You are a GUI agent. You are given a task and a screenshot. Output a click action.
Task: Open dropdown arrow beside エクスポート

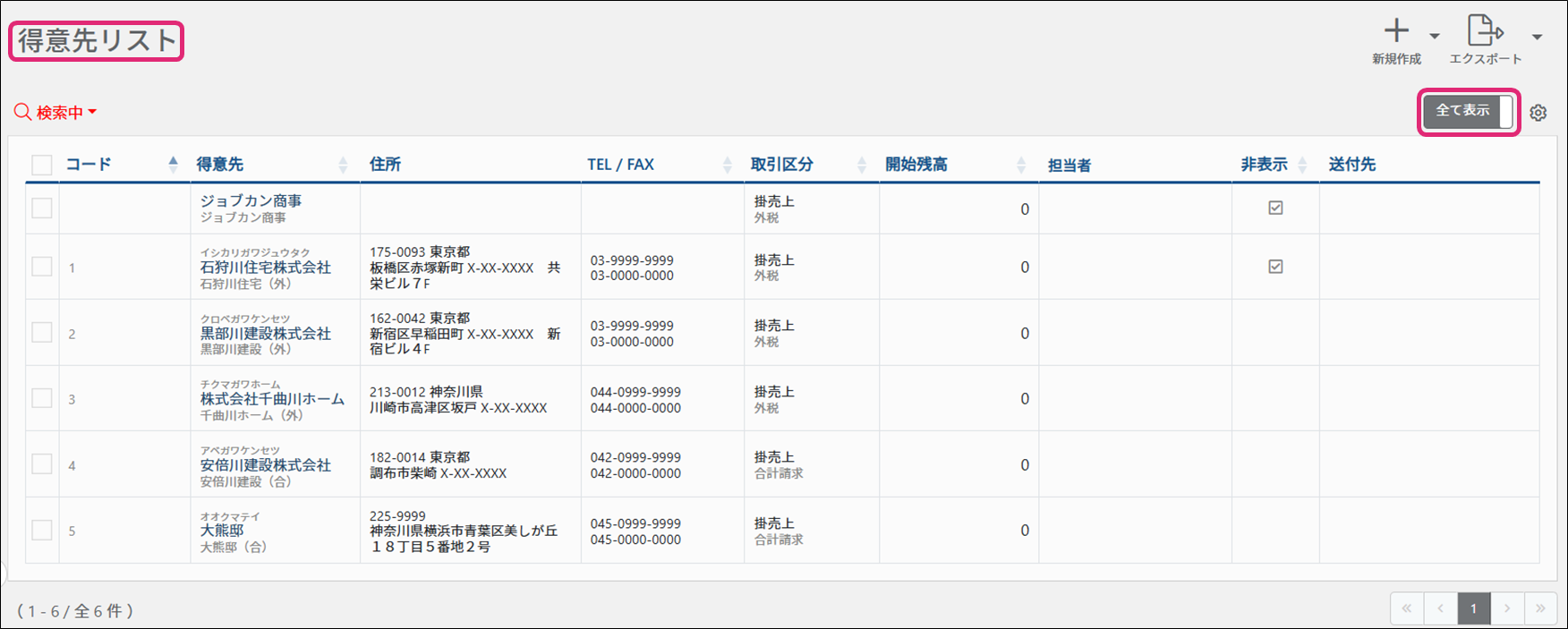tap(1537, 37)
